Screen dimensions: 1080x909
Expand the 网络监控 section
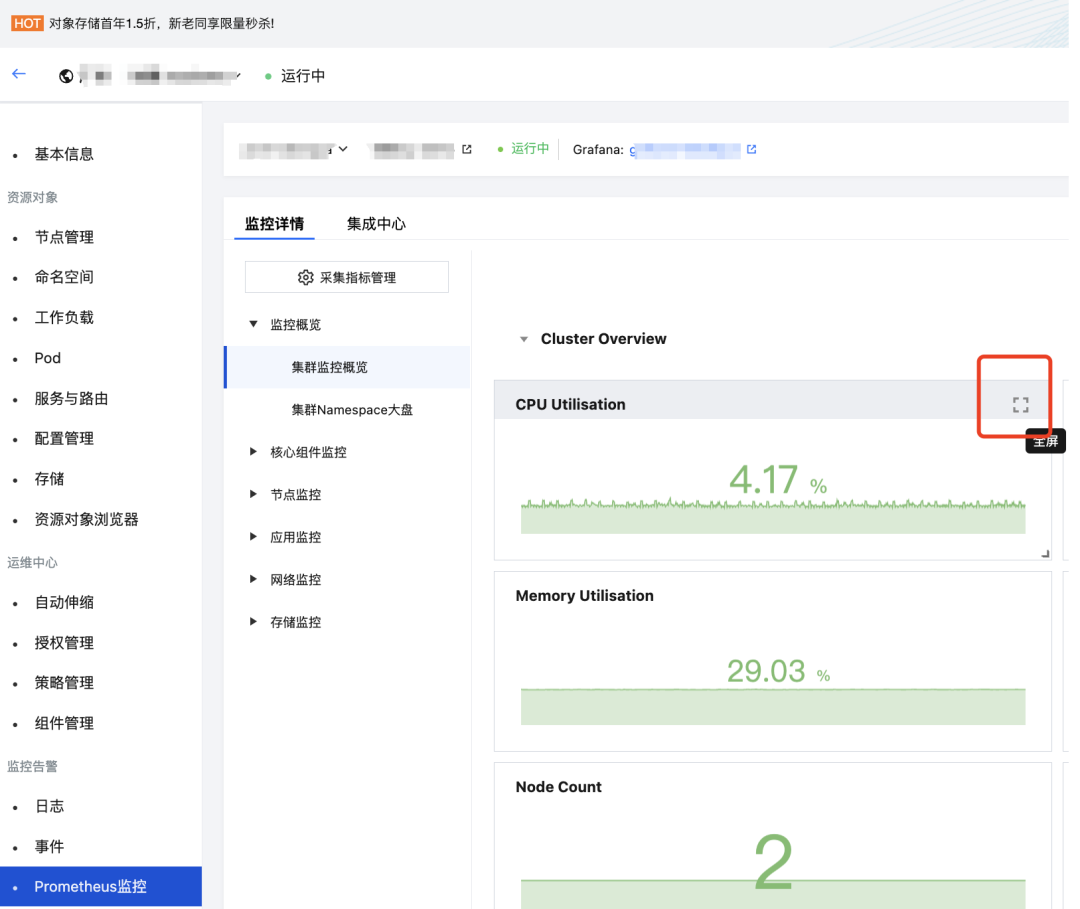pos(253,579)
